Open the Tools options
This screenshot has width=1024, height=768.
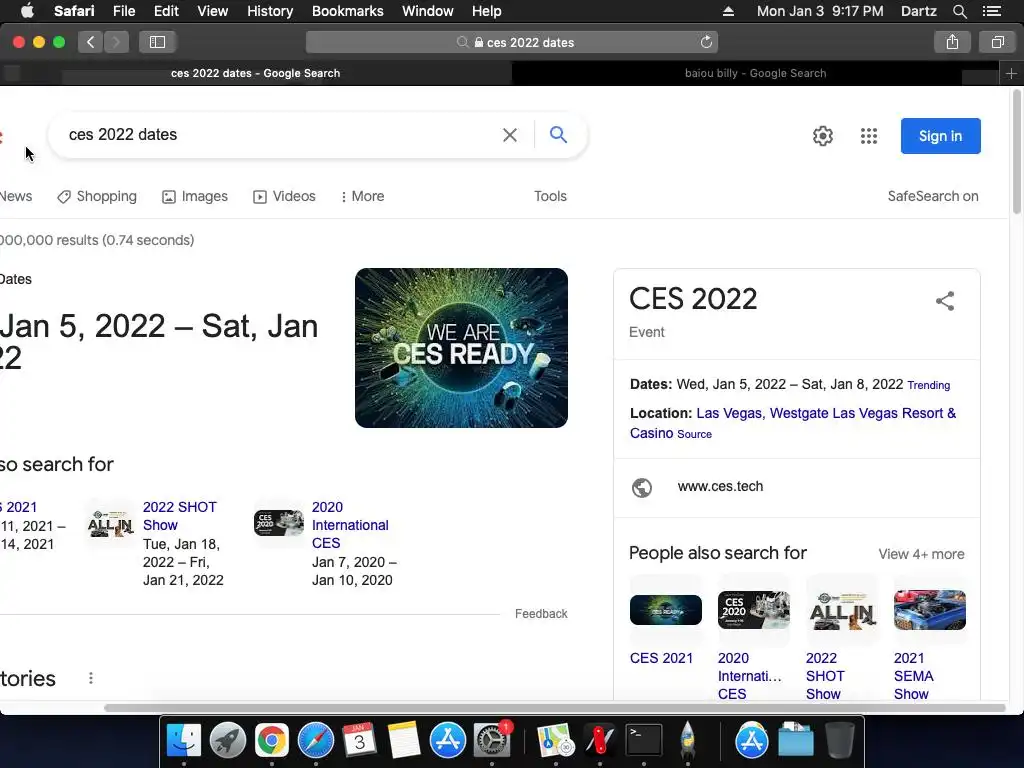point(550,197)
